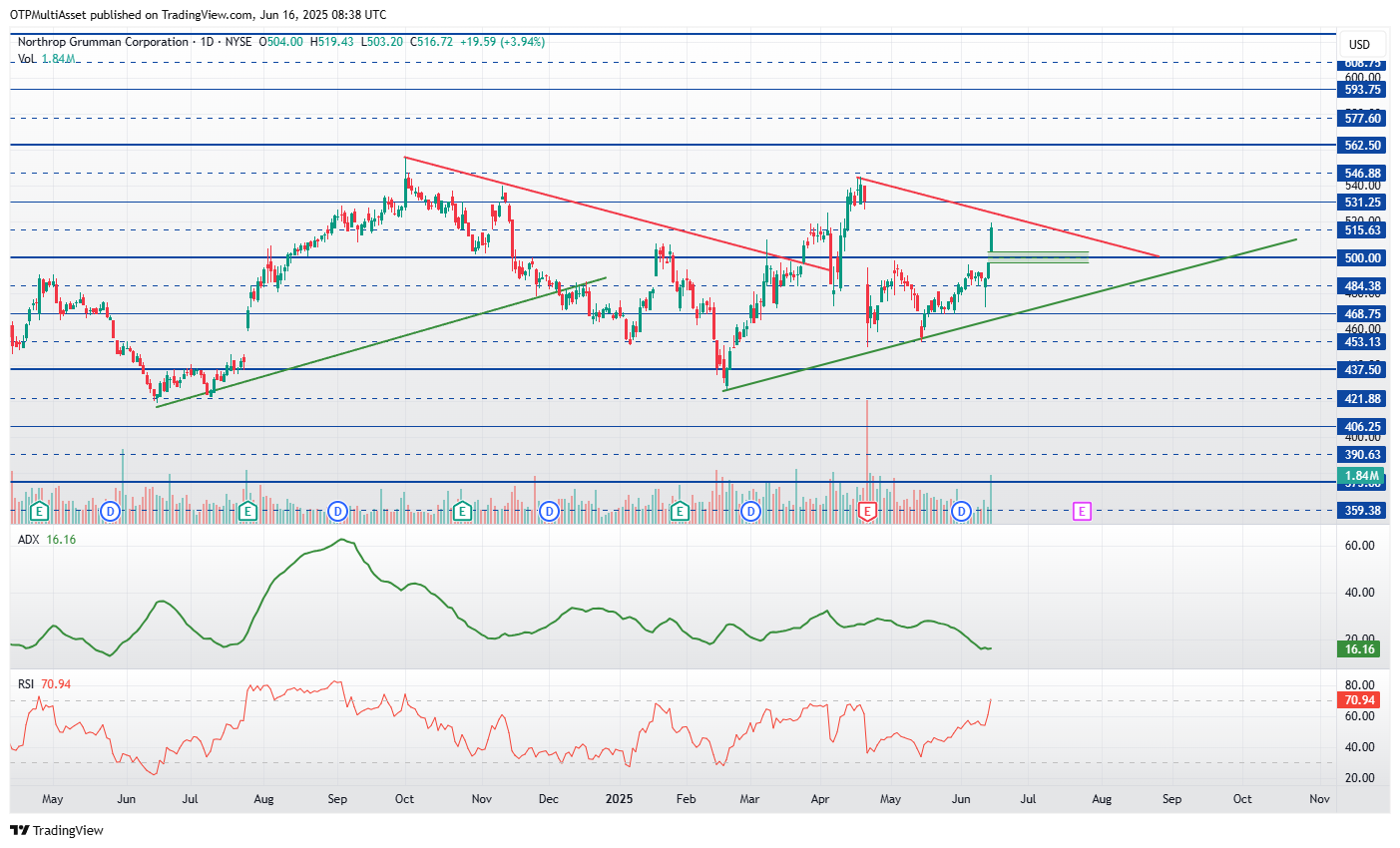Image resolution: width=1400 pixels, height=848 pixels.
Task: Click the purple upcoming earnings marker
Action: (x=1082, y=512)
